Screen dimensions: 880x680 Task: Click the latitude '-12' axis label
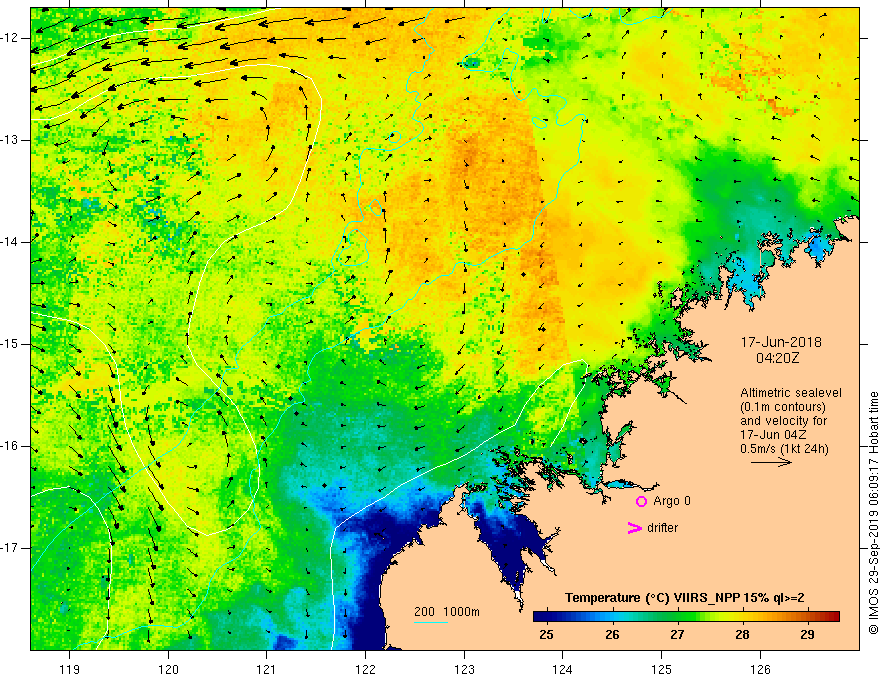coord(11,38)
